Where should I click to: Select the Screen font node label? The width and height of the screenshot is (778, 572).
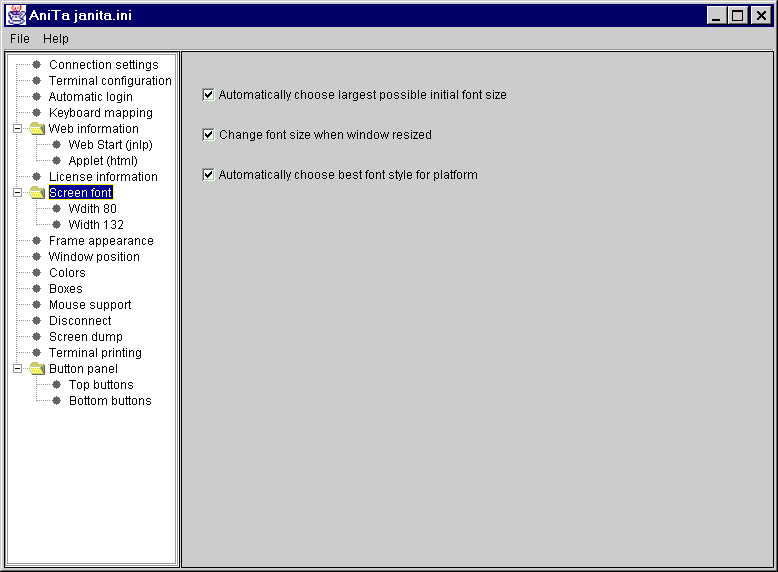(x=81, y=192)
